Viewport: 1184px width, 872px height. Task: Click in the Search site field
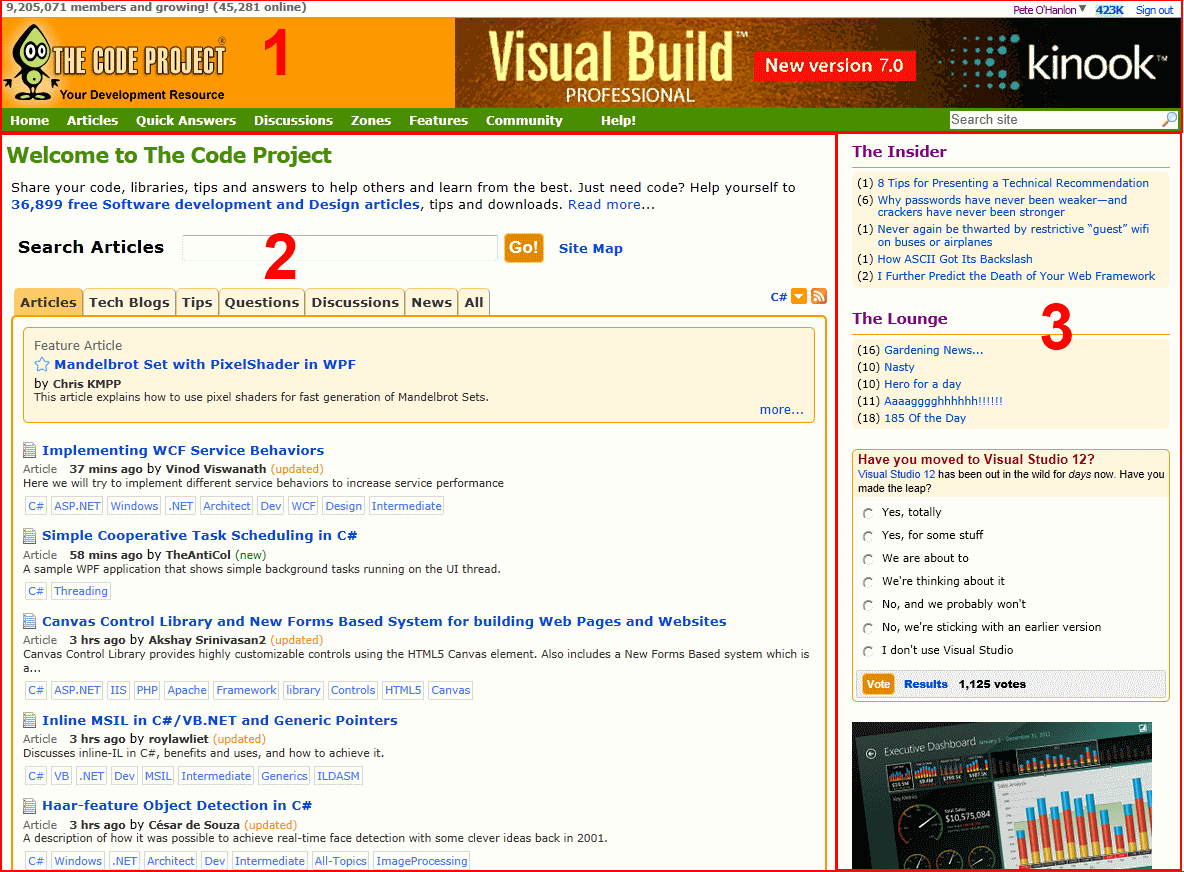coord(1055,119)
